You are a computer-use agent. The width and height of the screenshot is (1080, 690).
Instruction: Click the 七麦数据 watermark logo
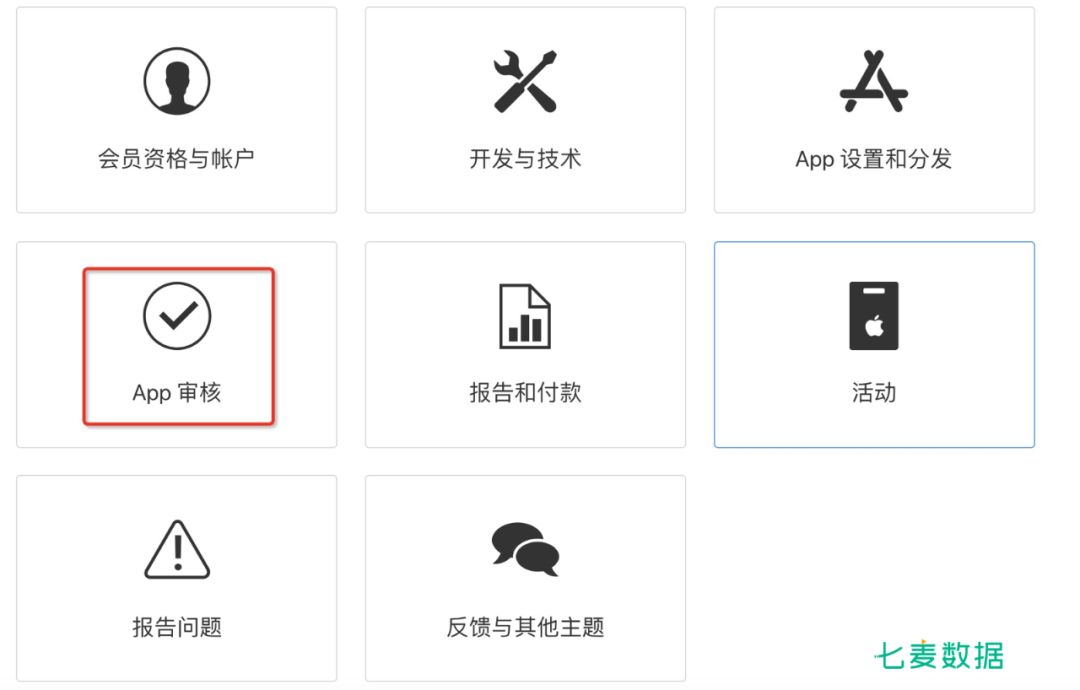pos(939,655)
